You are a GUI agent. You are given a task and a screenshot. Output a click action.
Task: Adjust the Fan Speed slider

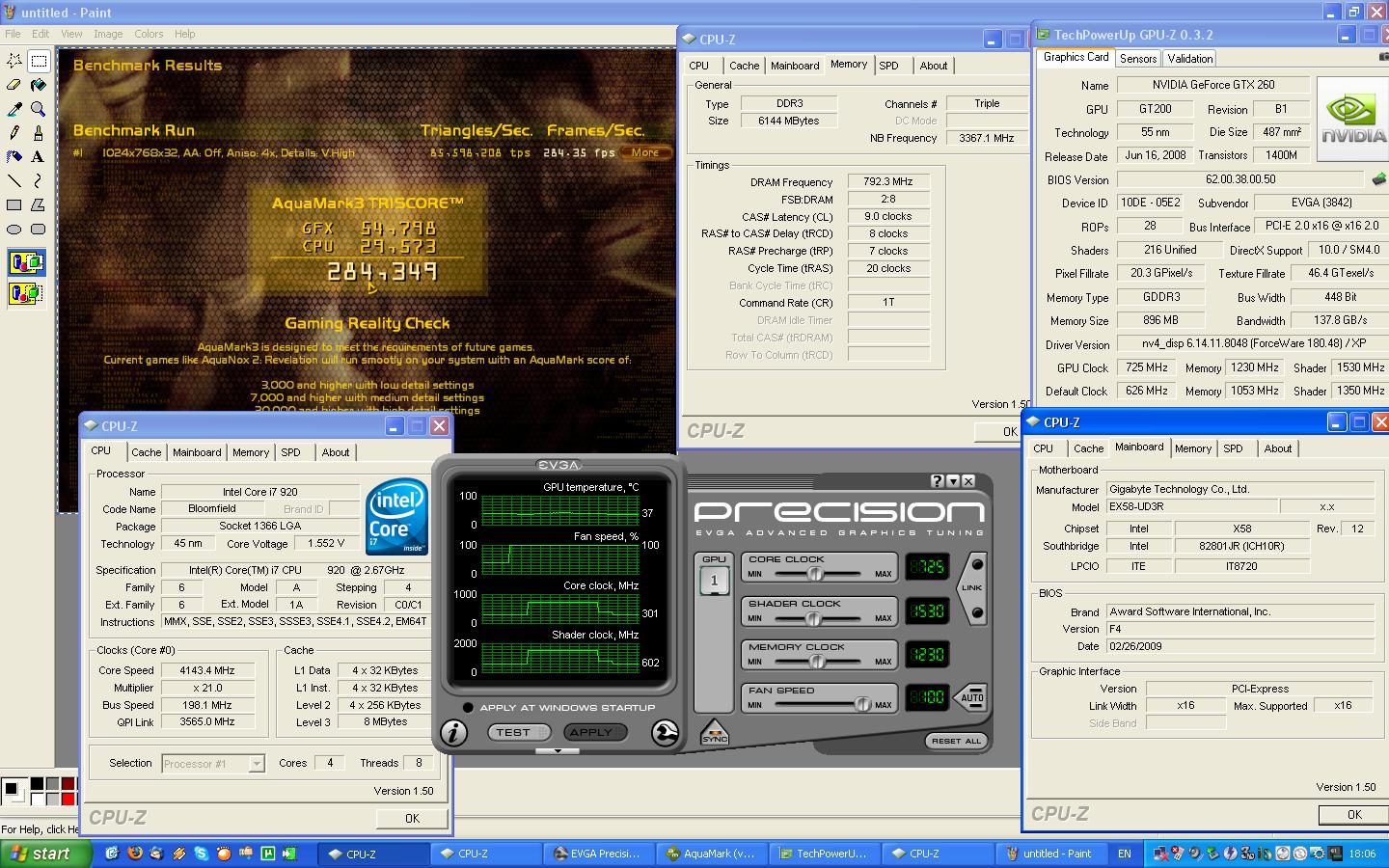(x=861, y=705)
